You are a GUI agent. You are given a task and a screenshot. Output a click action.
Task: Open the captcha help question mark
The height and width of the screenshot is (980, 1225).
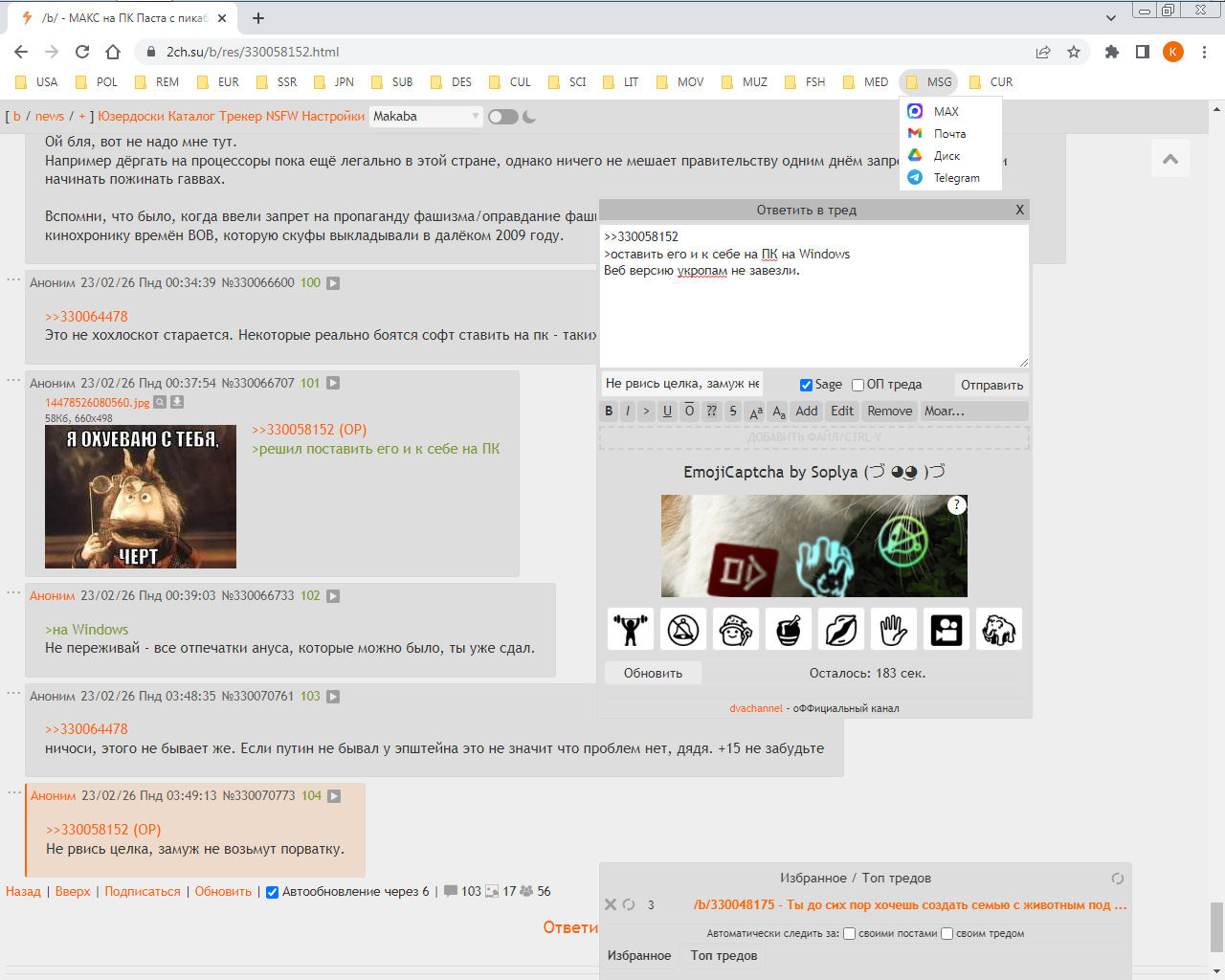point(956,505)
